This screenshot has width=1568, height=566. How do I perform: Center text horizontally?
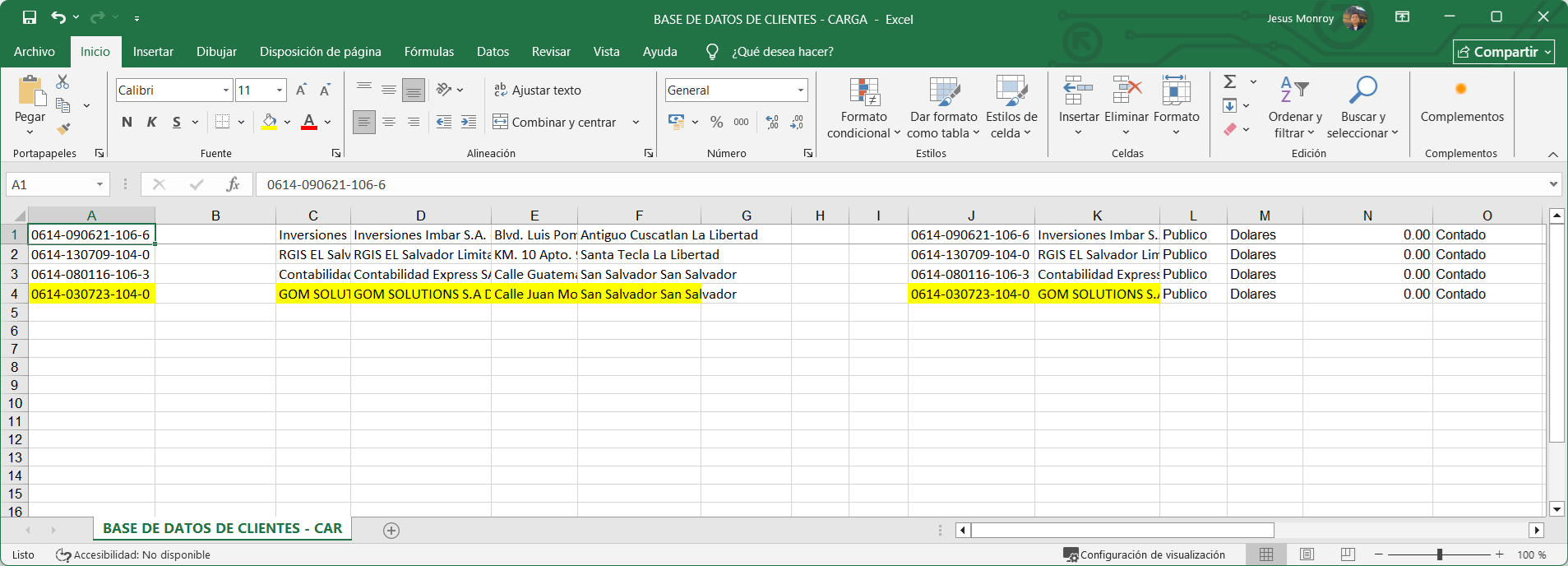pos(389,122)
